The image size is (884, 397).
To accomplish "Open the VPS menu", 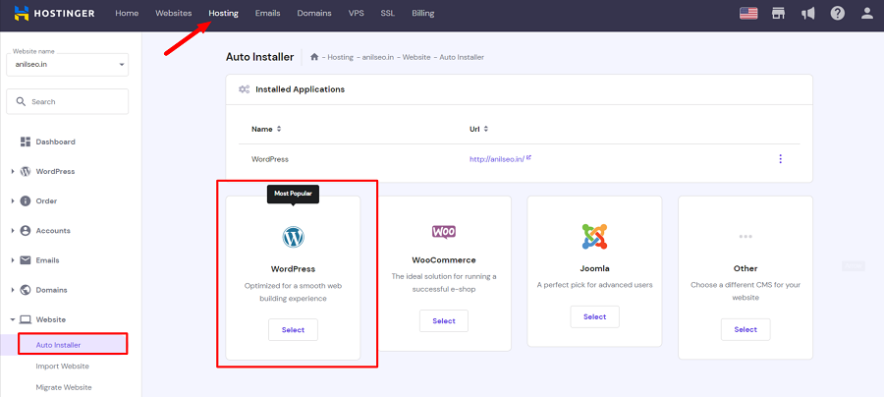I will point(356,13).
